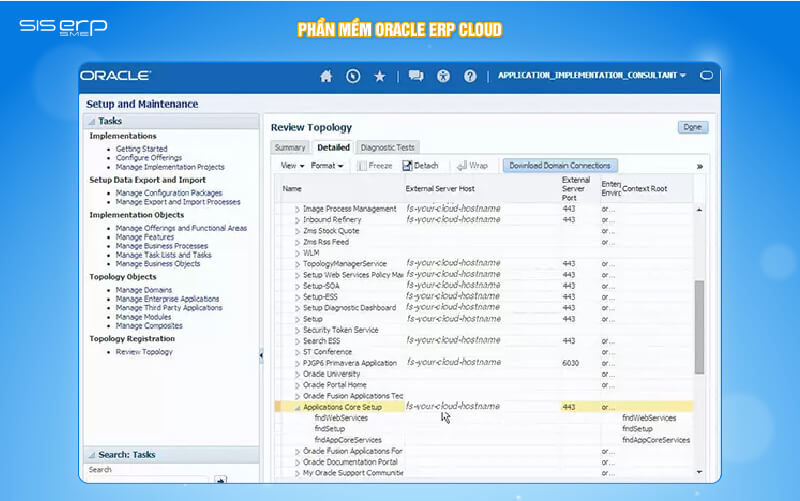Click the scrollbar up arrow
The image size is (800, 501).
[x=699, y=210]
